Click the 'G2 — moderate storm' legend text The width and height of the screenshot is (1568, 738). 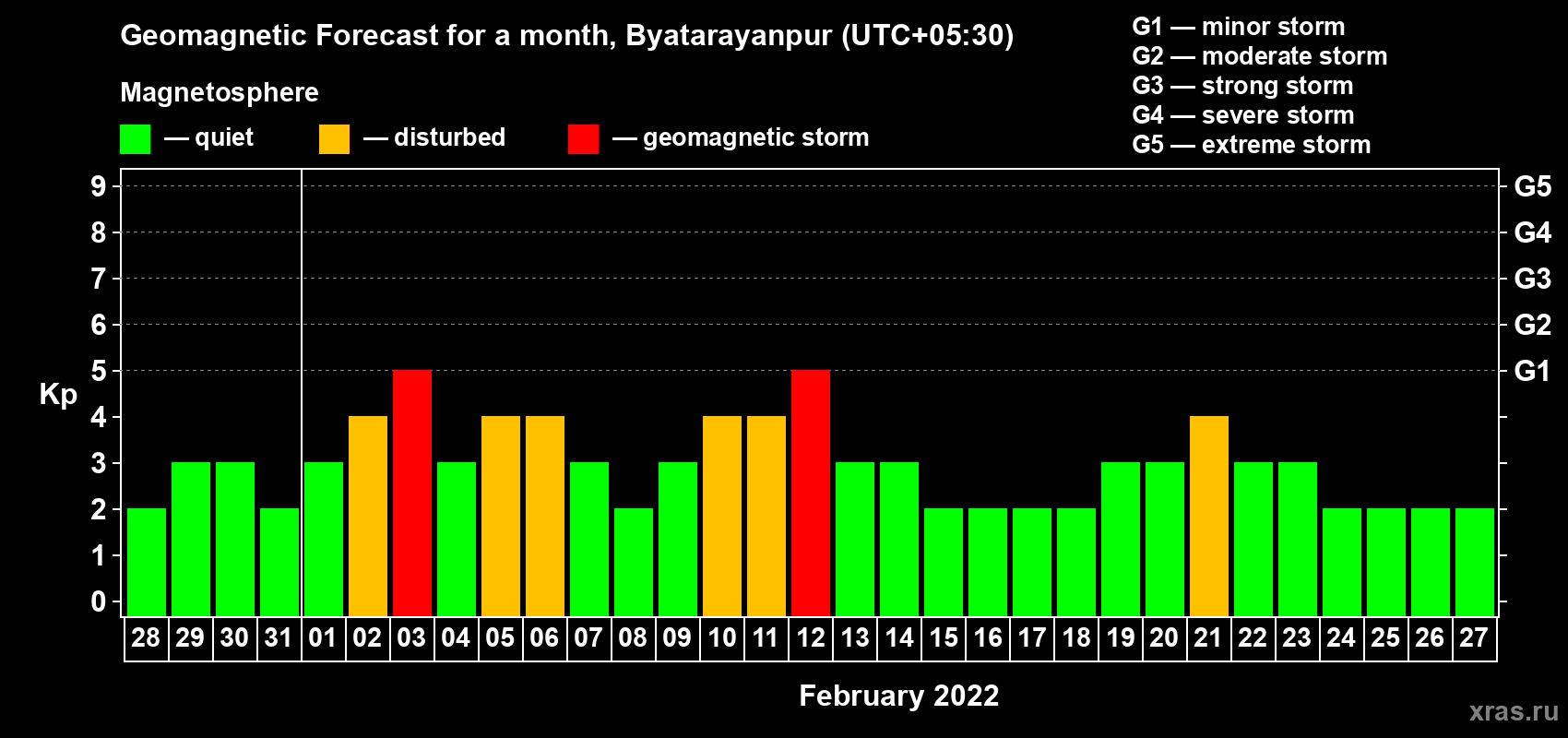click(x=1259, y=56)
